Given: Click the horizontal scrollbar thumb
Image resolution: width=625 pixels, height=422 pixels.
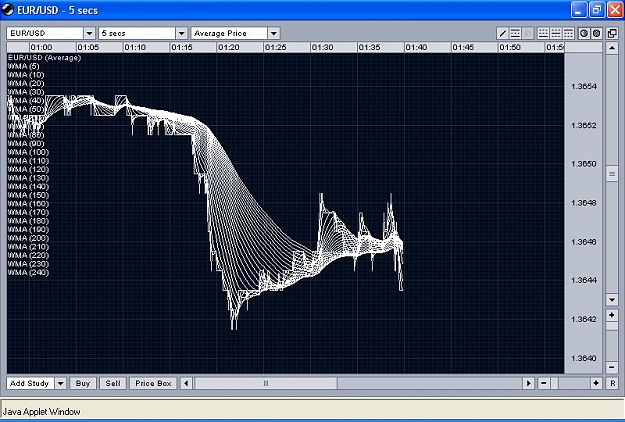Looking at the screenshot, I should [x=266, y=383].
